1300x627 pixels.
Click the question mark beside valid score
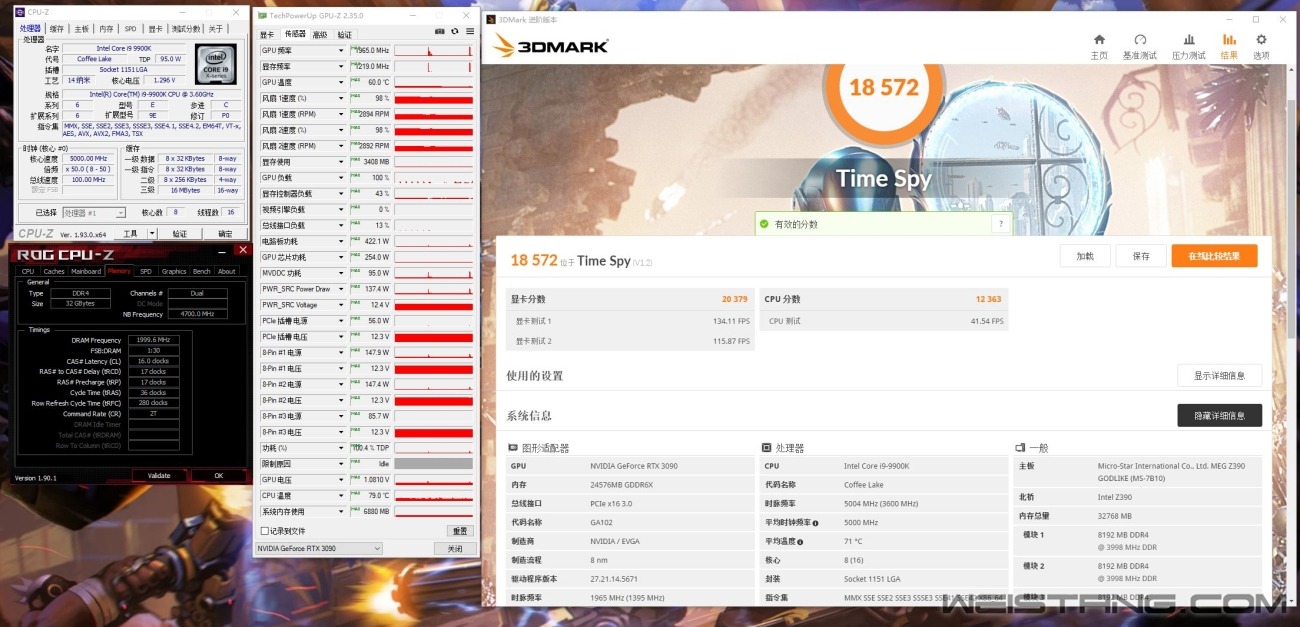pyautogui.click(x=1000, y=224)
